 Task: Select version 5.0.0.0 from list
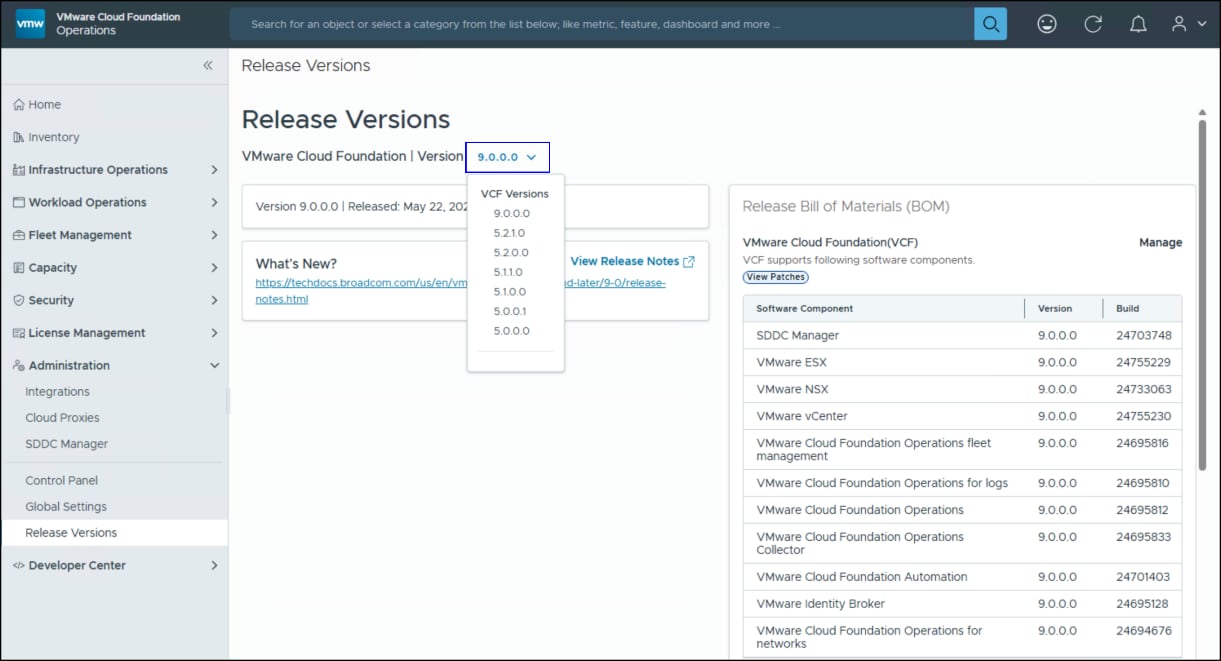click(x=512, y=331)
